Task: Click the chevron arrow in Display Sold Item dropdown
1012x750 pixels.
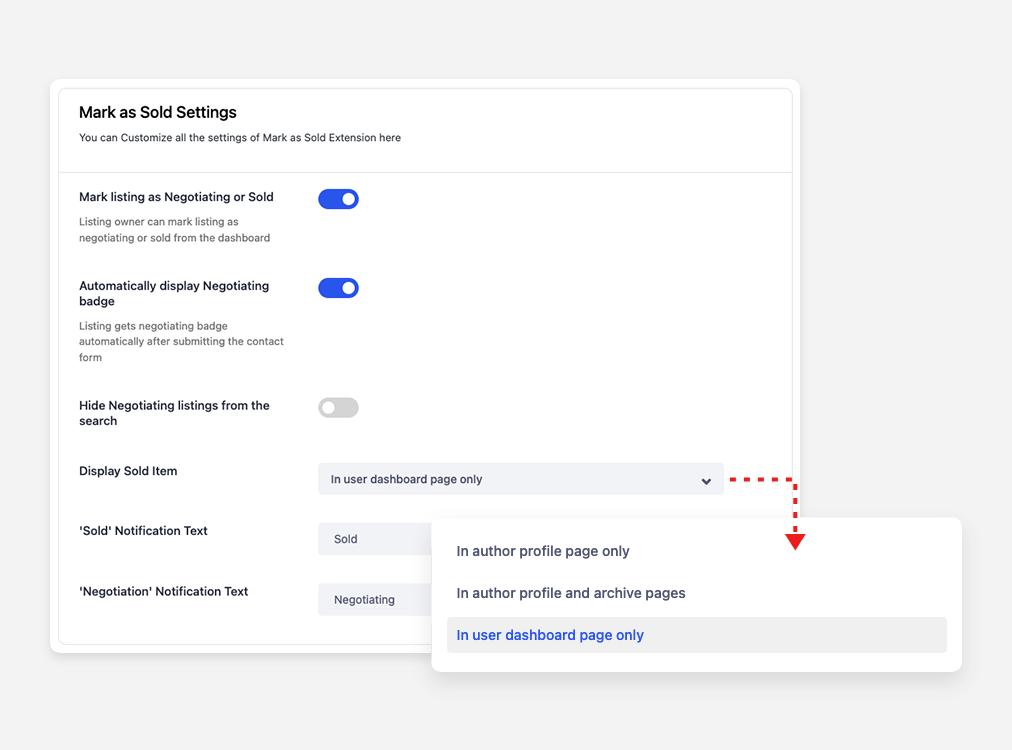Action: coord(706,481)
